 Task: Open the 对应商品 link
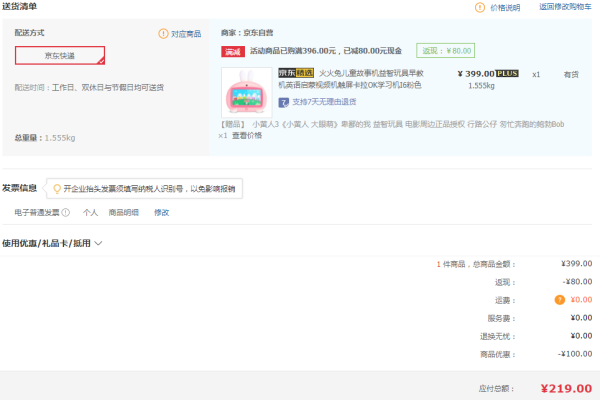186,34
